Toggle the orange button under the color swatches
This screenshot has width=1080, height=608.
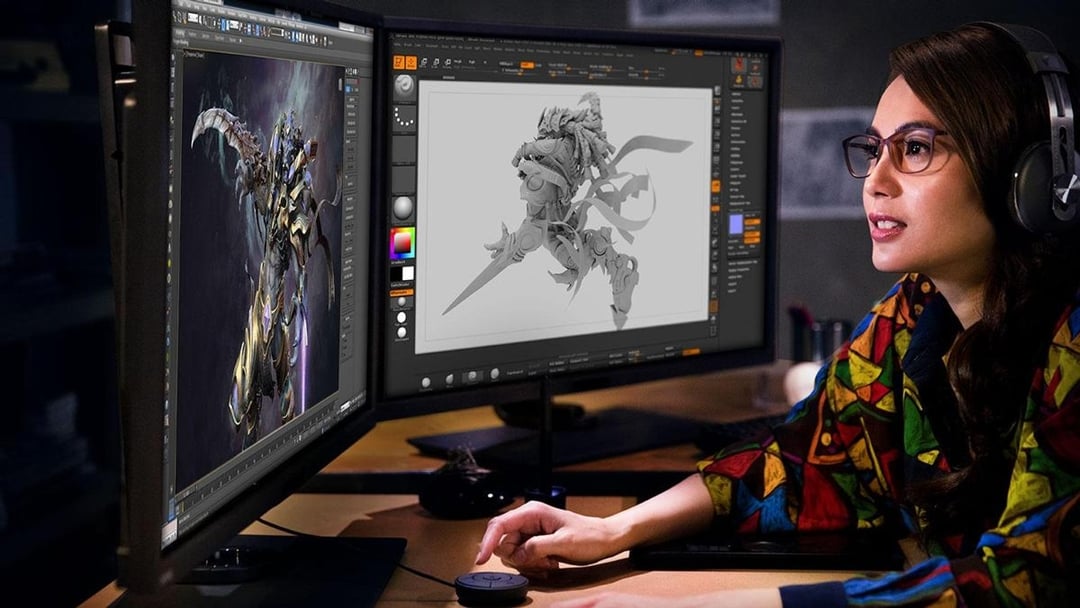click(402, 293)
